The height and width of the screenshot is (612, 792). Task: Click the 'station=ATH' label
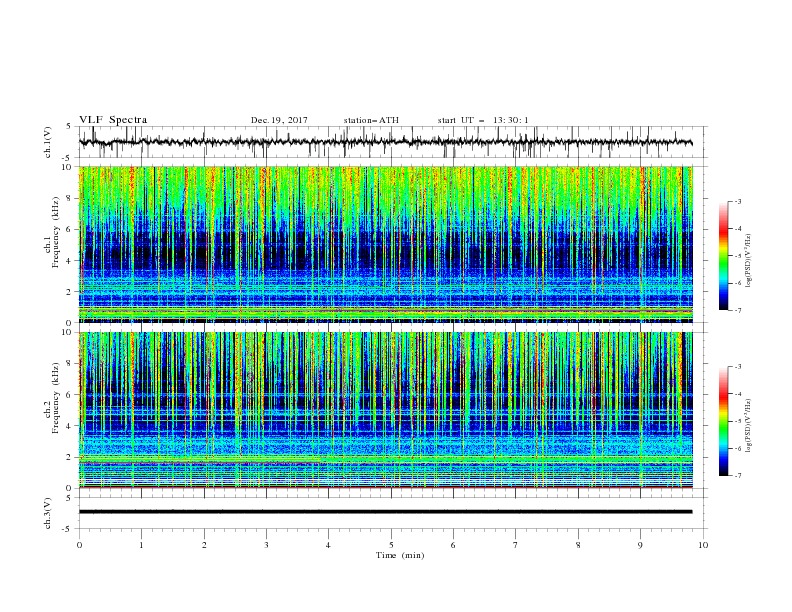point(371,120)
